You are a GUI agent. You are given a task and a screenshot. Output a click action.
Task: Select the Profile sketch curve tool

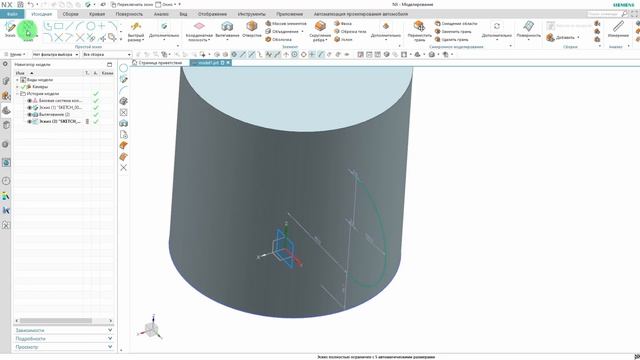pos(48,26)
